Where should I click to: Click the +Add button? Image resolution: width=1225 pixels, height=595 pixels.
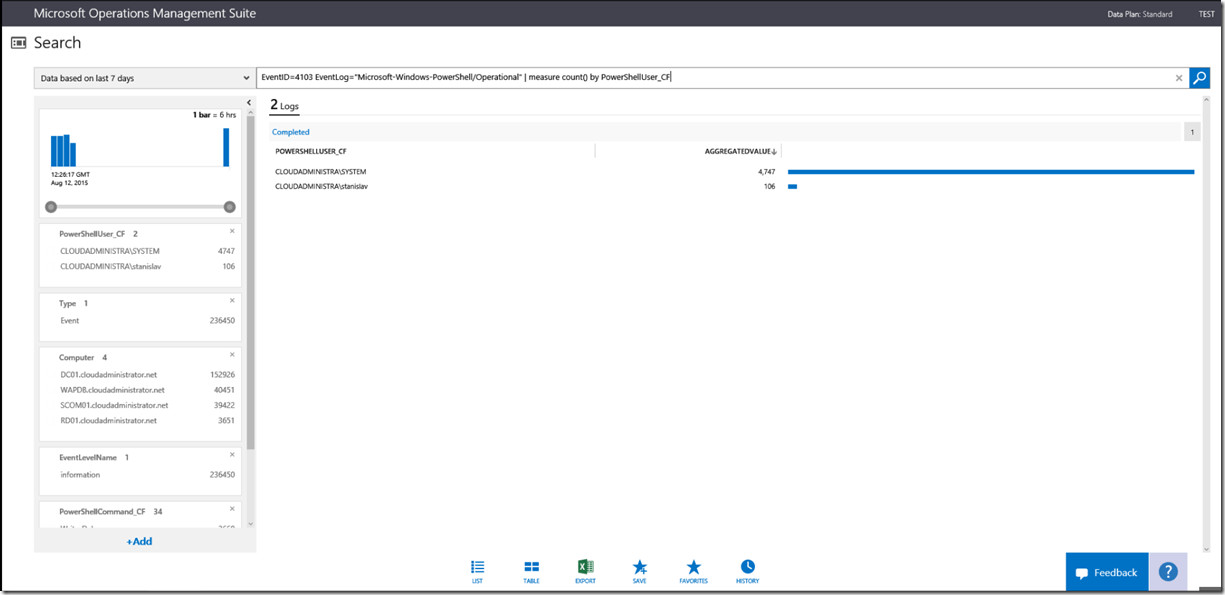click(139, 541)
